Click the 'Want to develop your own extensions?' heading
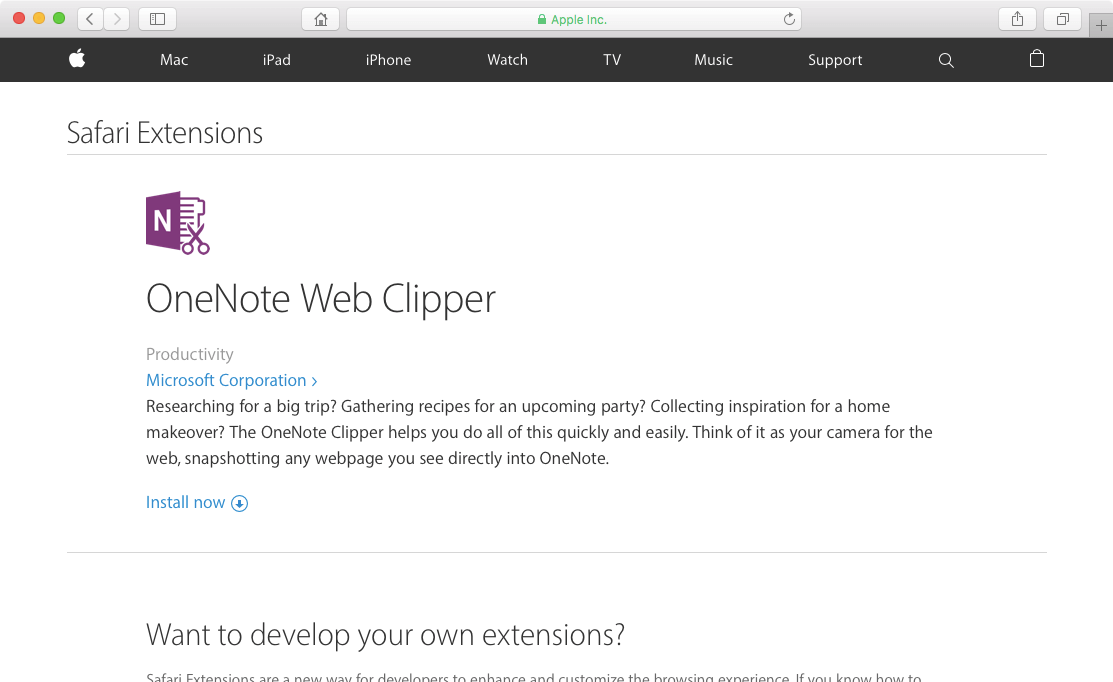Viewport: 1113px width, 682px height. pos(385,634)
